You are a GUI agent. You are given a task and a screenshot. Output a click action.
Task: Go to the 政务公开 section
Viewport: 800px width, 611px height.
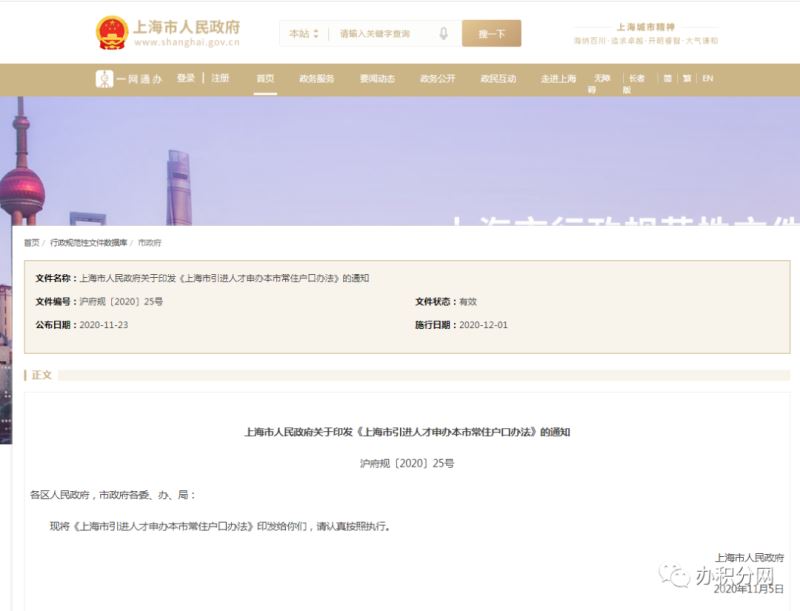(437, 78)
